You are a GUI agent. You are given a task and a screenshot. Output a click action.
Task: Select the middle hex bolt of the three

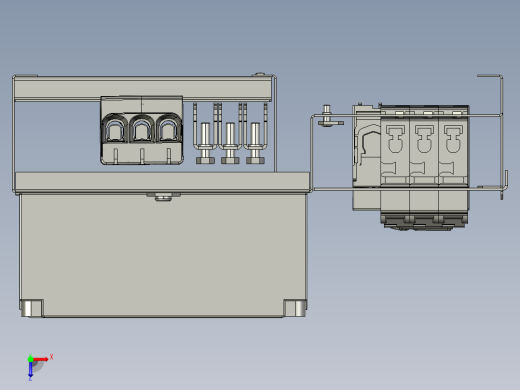tap(230, 143)
